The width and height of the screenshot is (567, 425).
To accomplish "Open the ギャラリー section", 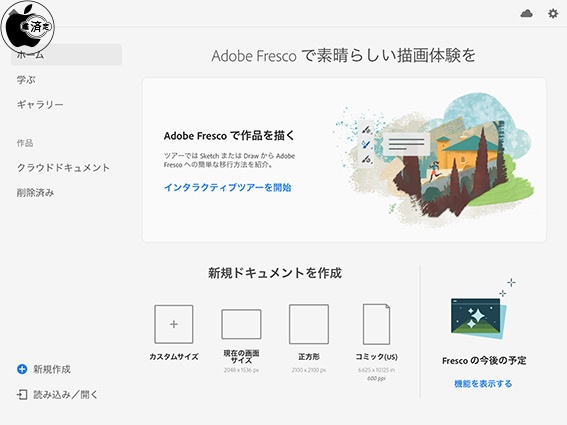I will pos(40,105).
